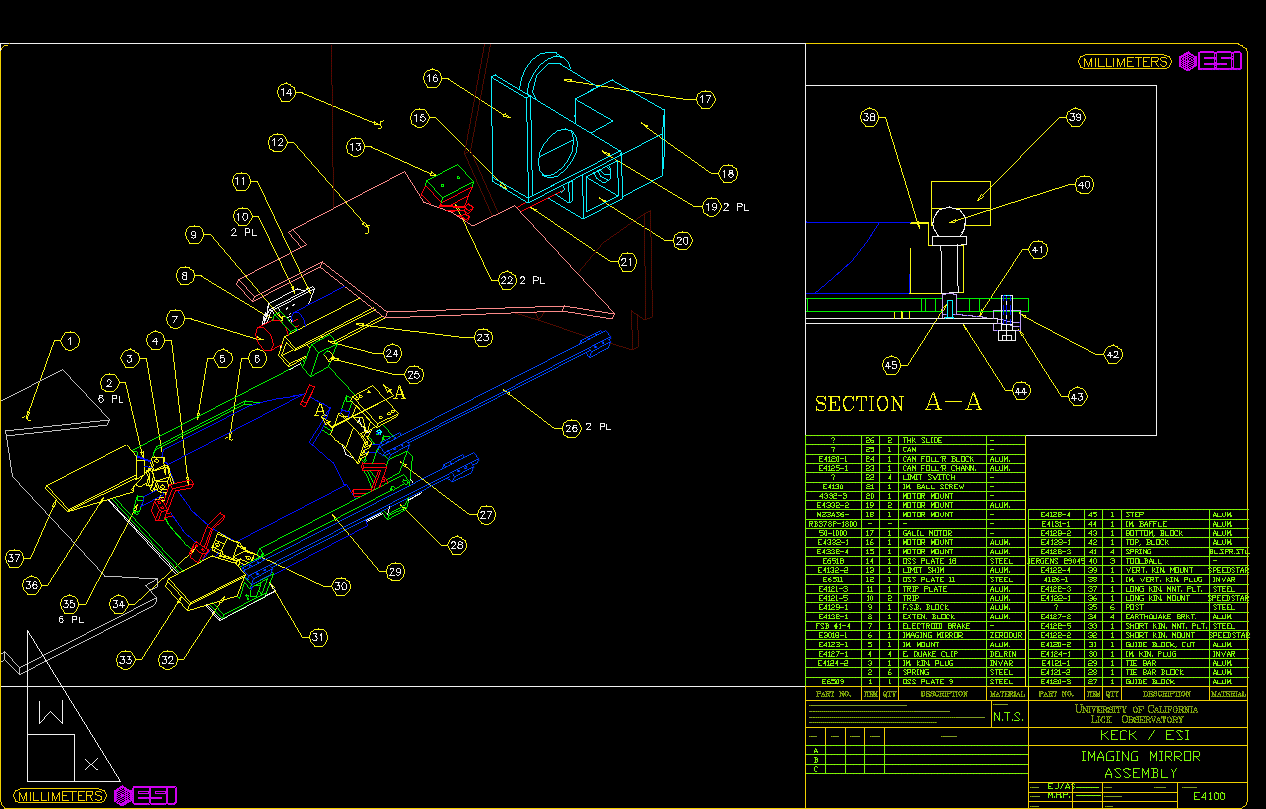This screenshot has height=809, width=1266.
Task: Select item balloon 17 near the motor
Action: (706, 100)
